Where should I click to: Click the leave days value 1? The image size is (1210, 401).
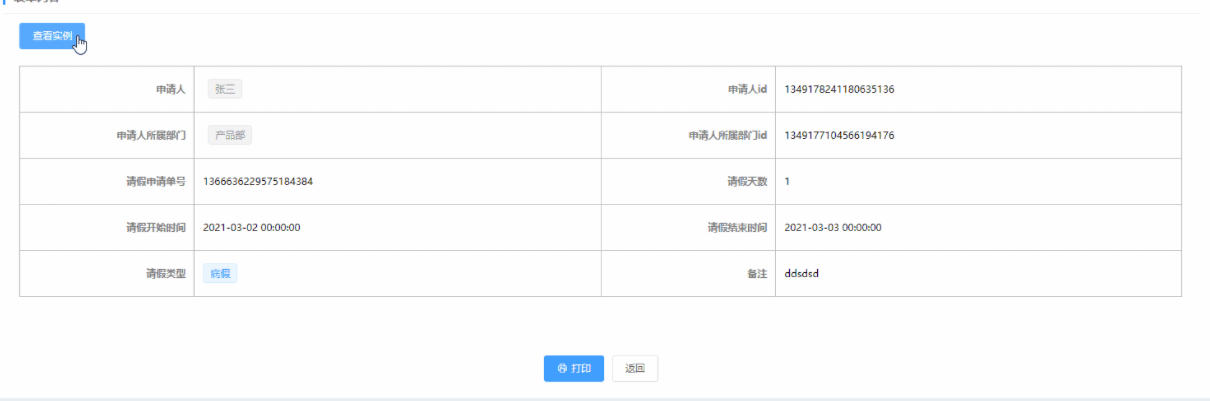(x=787, y=181)
